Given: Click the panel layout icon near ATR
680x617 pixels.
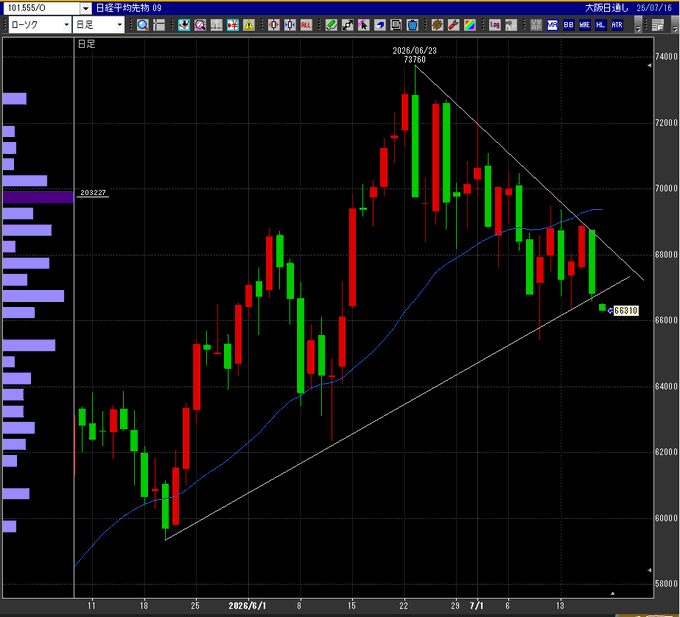Looking at the screenshot, I should pos(658,25).
